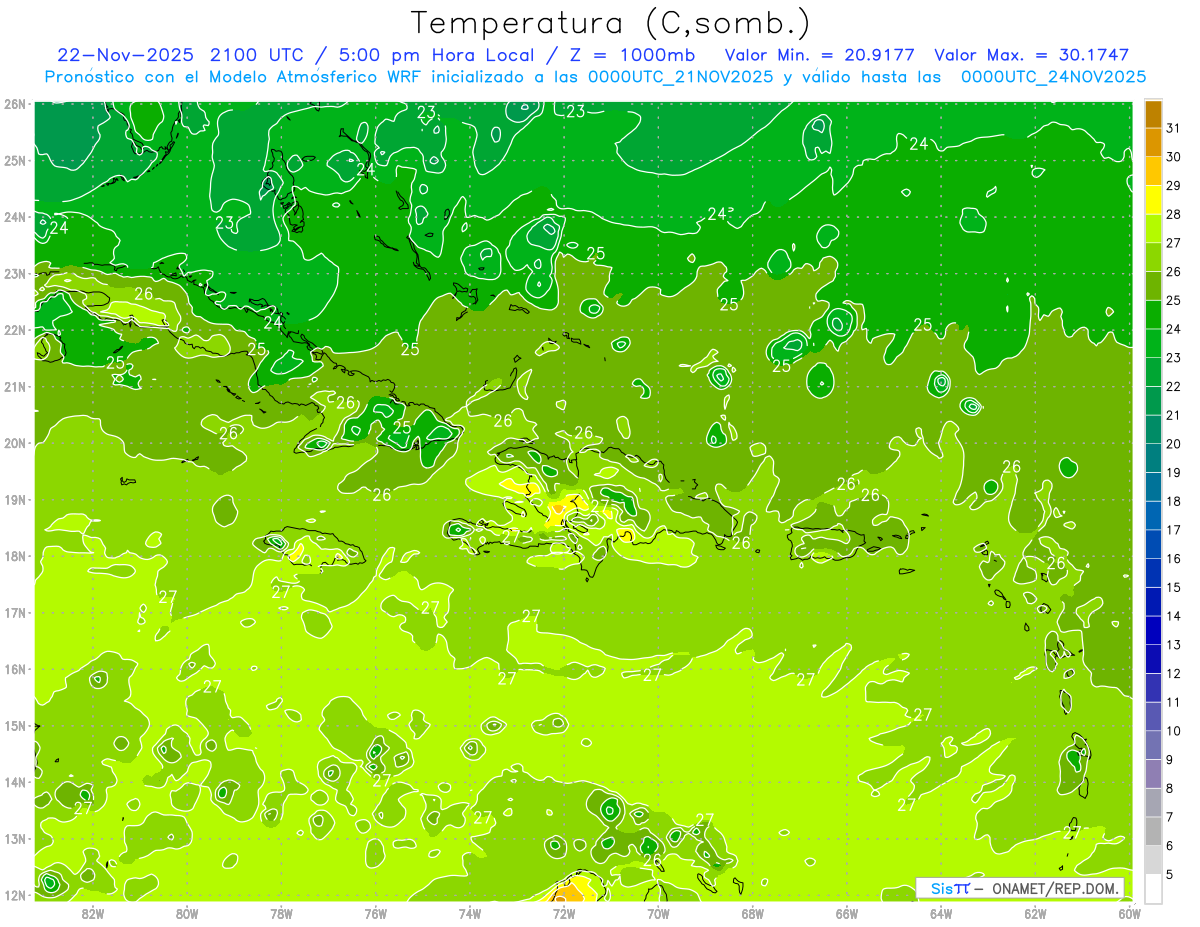This screenshot has width=1200, height=927.
Task: Click the 20N latitude axis label
Action: tap(14, 443)
